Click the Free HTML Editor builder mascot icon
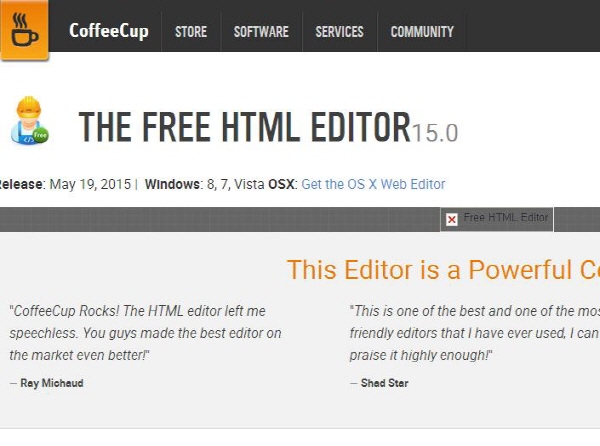The height and width of the screenshot is (446, 600). (30, 120)
